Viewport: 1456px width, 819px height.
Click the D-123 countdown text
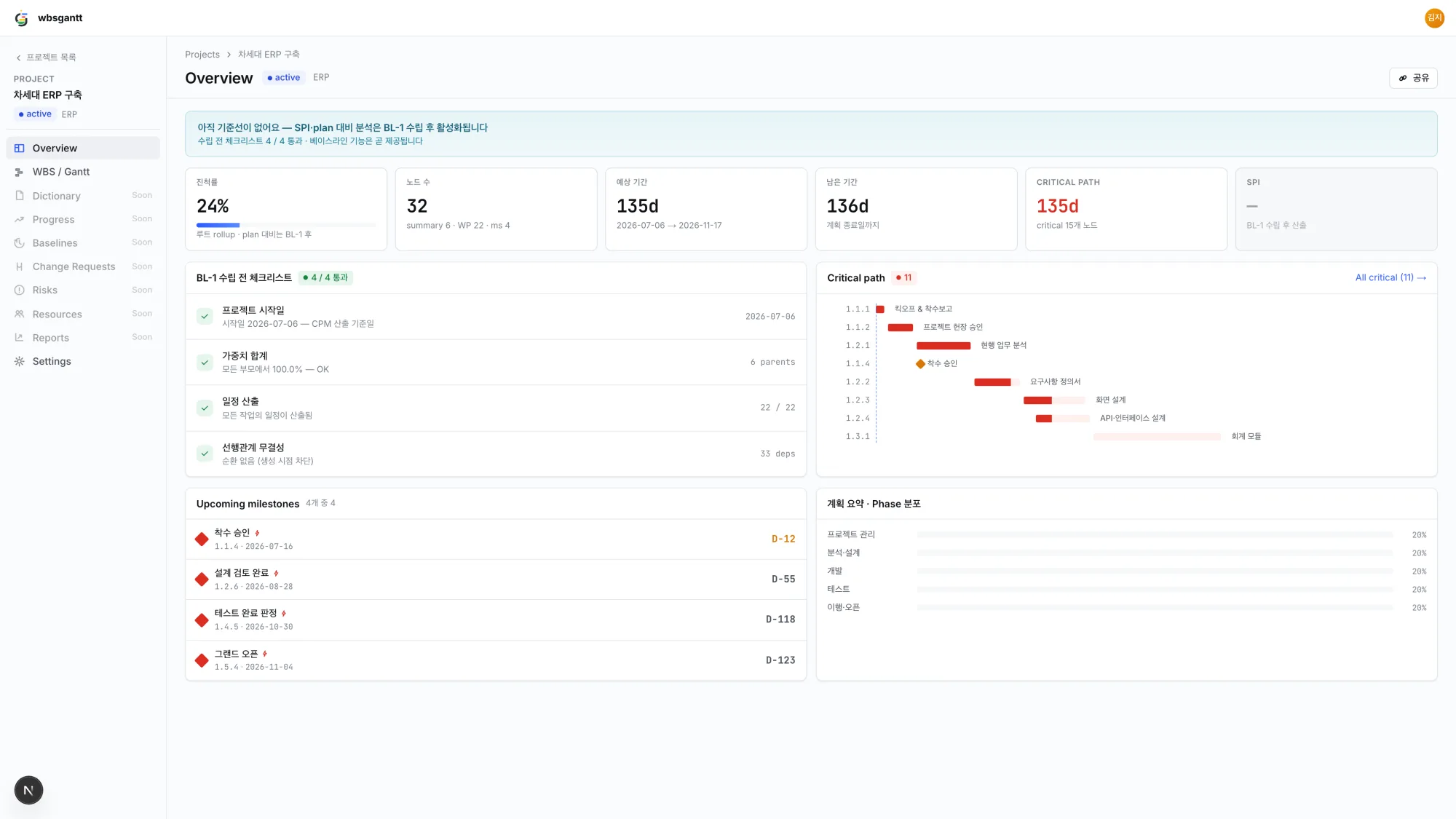click(x=780, y=660)
